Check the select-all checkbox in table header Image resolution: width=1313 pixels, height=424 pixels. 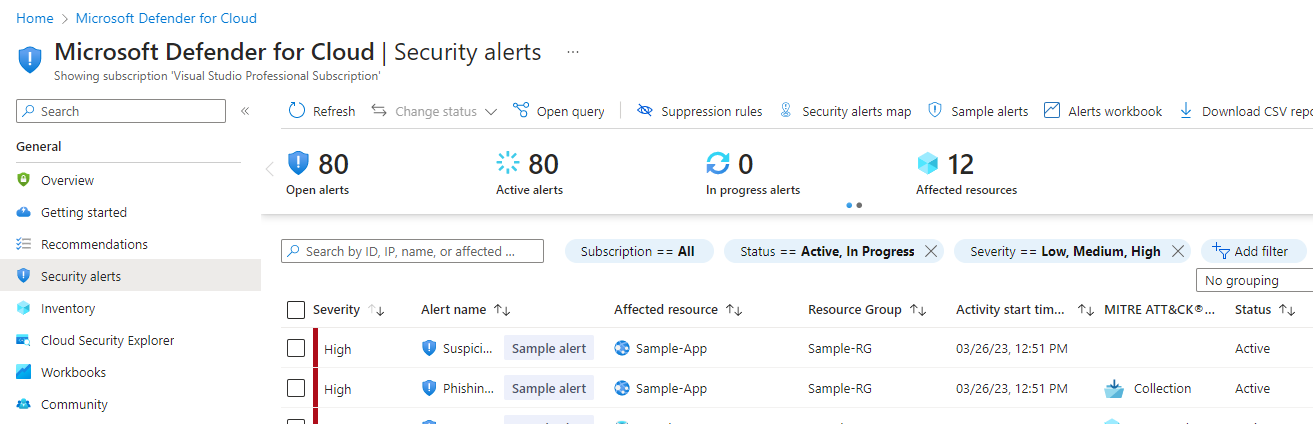click(296, 310)
